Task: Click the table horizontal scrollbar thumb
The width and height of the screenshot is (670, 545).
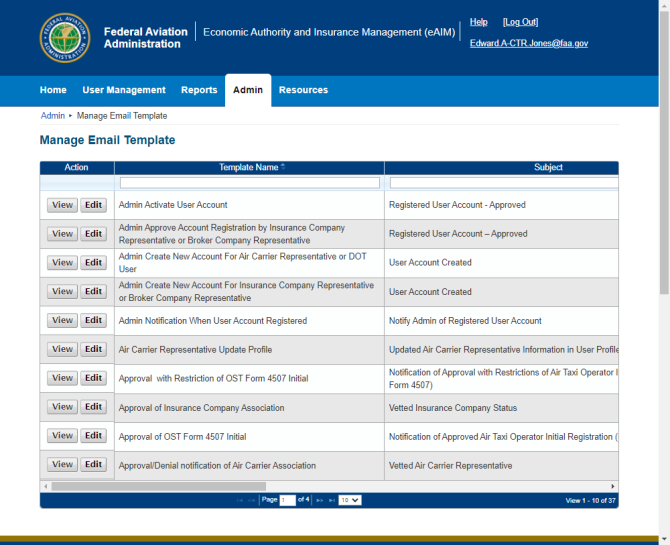Action: (x=159, y=486)
